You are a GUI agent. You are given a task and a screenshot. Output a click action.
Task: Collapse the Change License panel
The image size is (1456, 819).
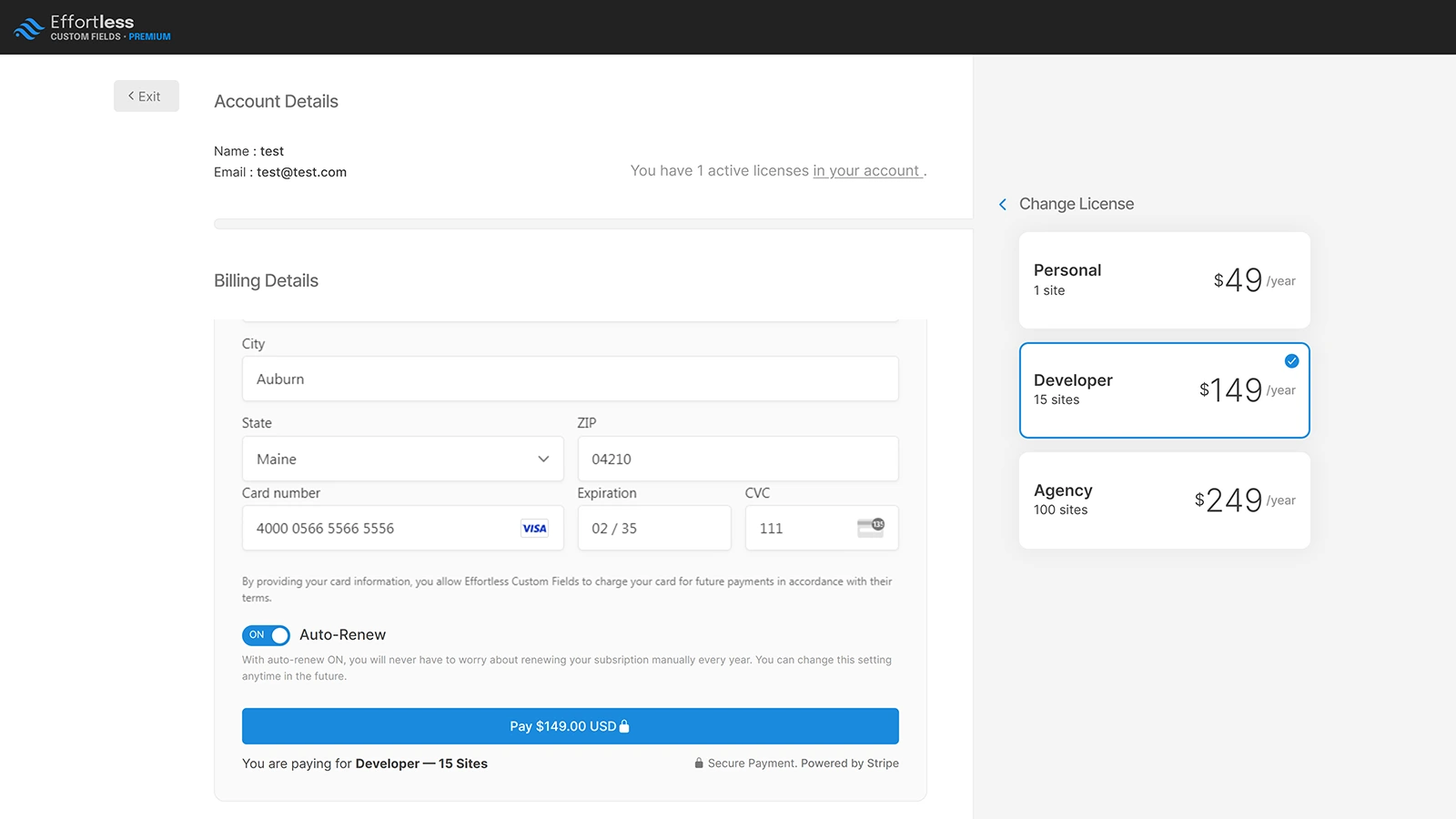tap(1002, 204)
